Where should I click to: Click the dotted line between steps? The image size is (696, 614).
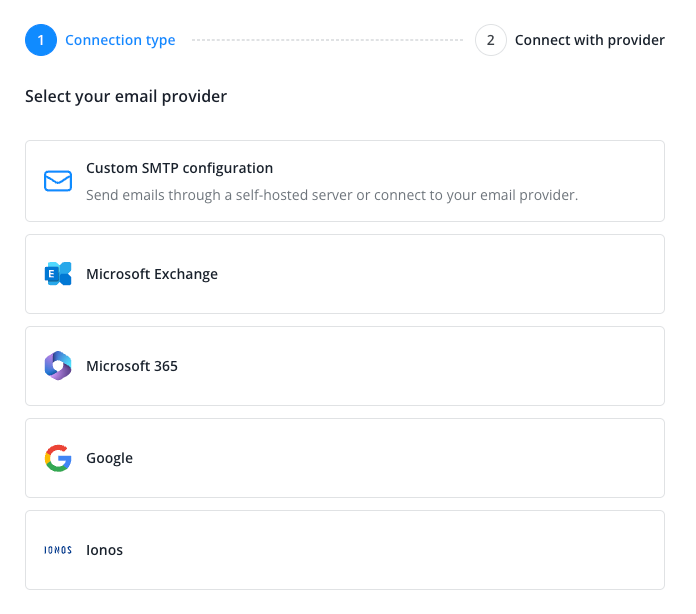(x=327, y=41)
